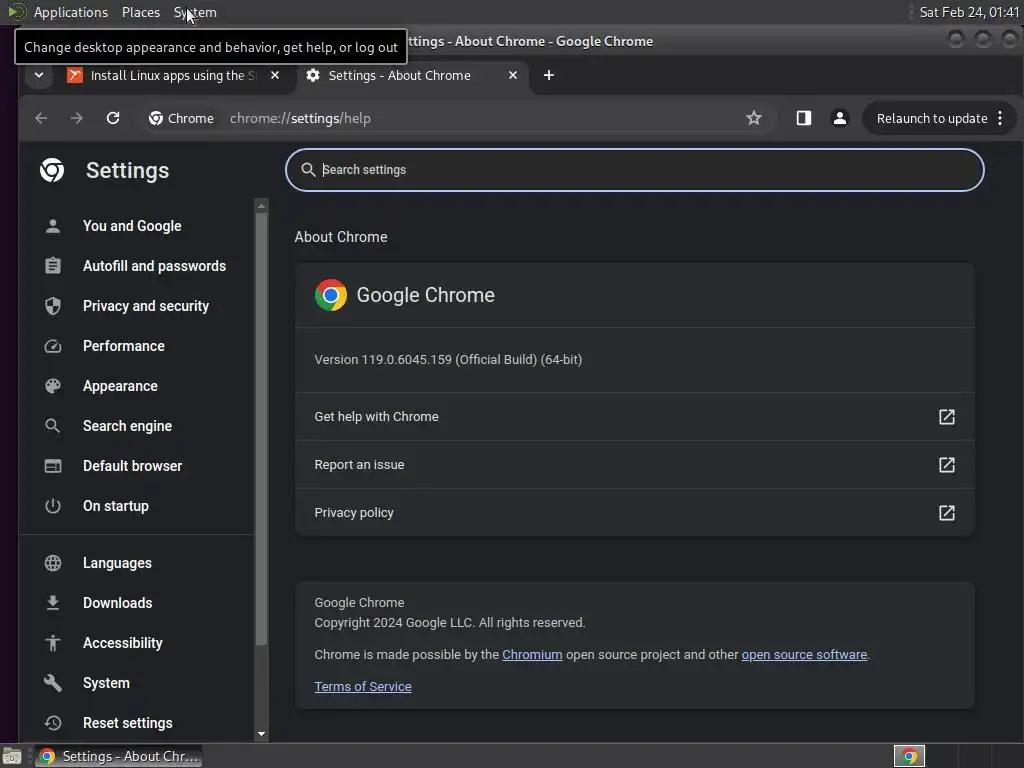Expand the tab search dropdown arrow
Viewport: 1024px width, 768px height.
click(x=39, y=76)
